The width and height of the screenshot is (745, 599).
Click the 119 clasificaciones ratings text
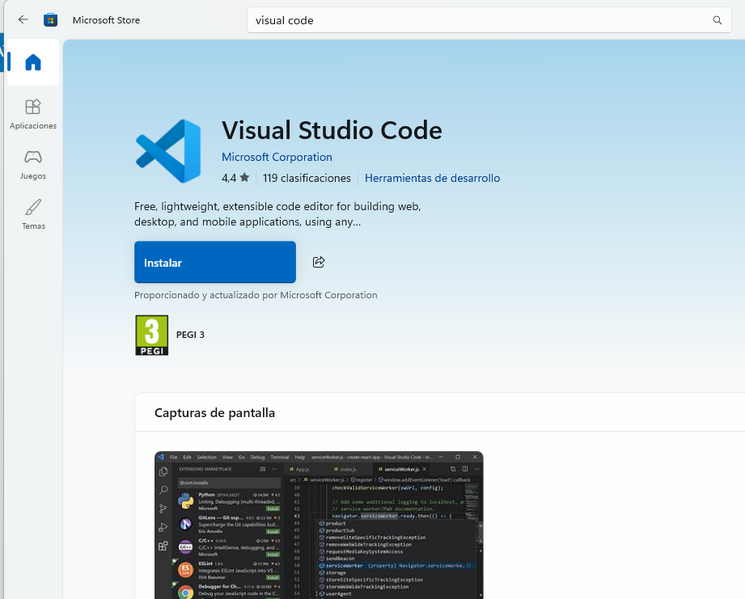[306, 178]
